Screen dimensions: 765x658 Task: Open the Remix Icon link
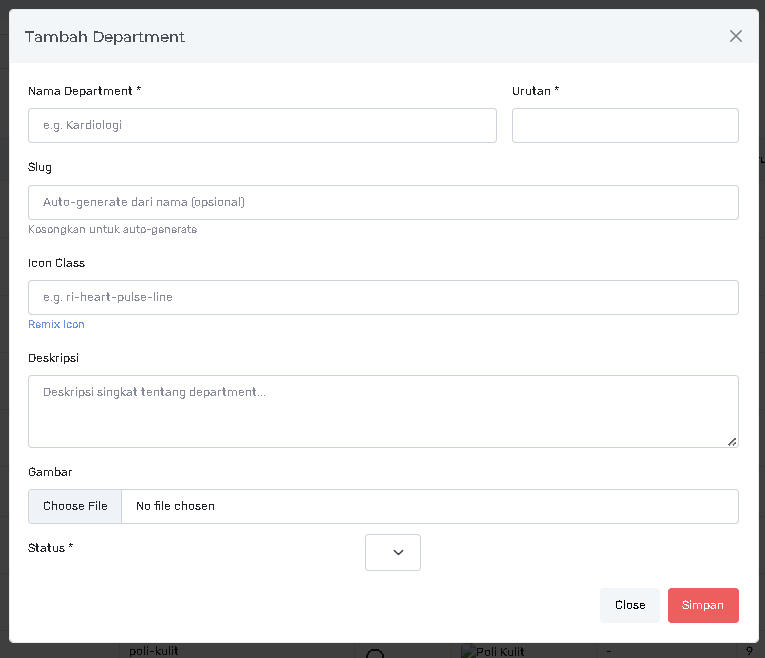tap(56, 324)
